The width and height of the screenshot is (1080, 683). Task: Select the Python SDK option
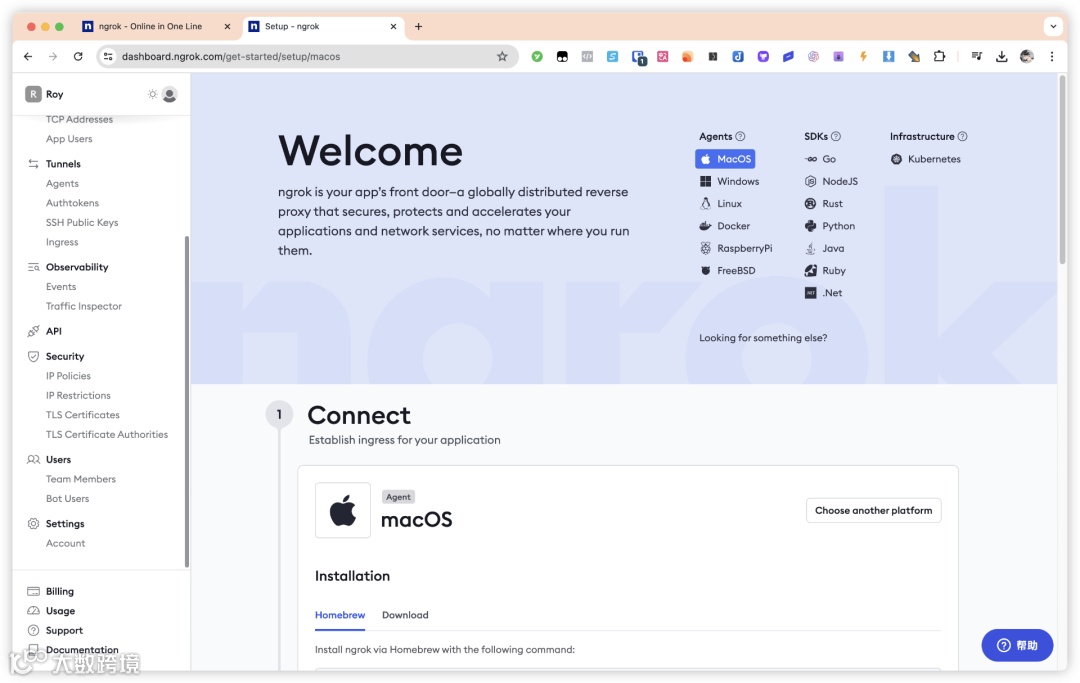pyautogui.click(x=829, y=226)
